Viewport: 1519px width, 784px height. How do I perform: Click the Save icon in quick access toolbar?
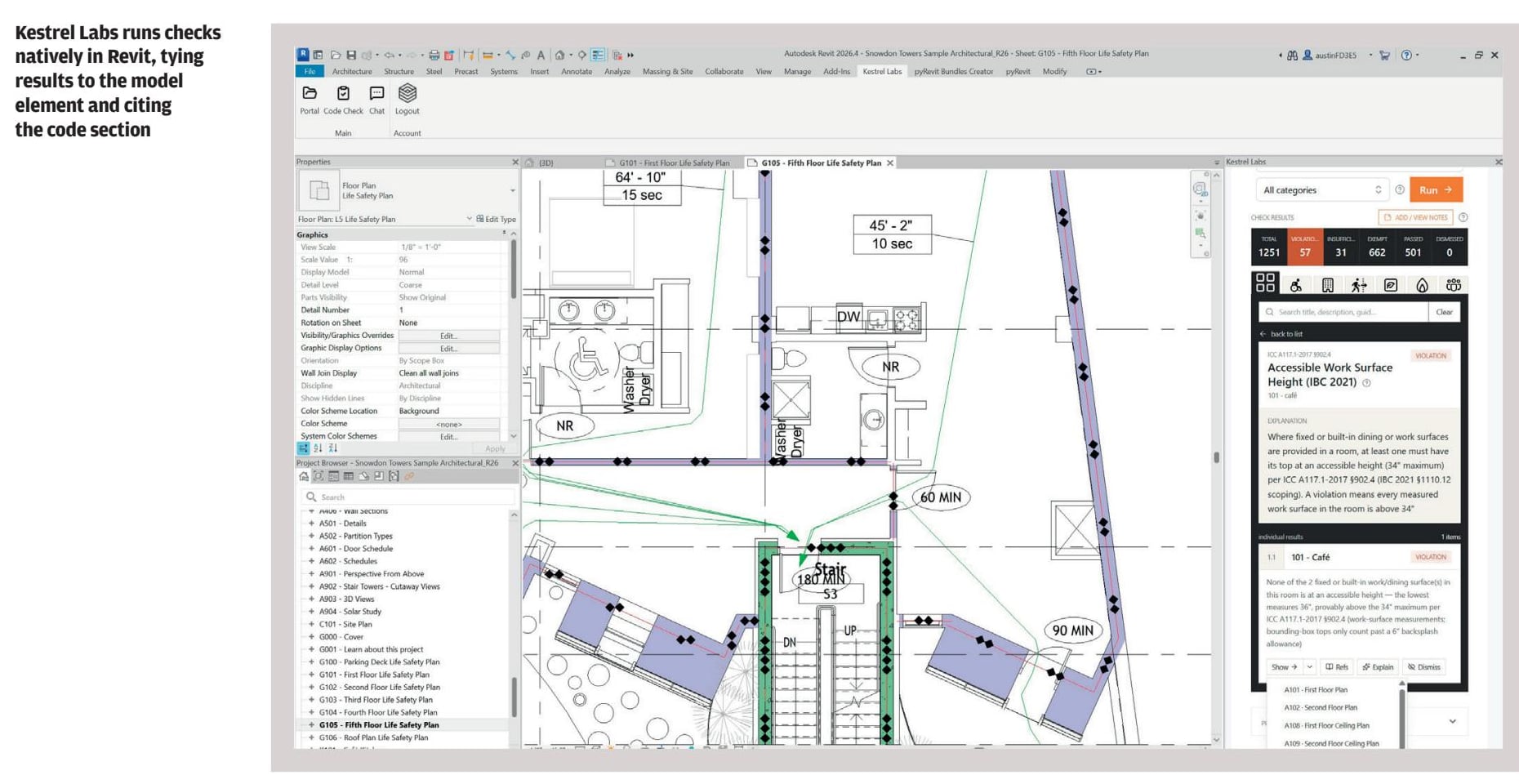(351, 56)
